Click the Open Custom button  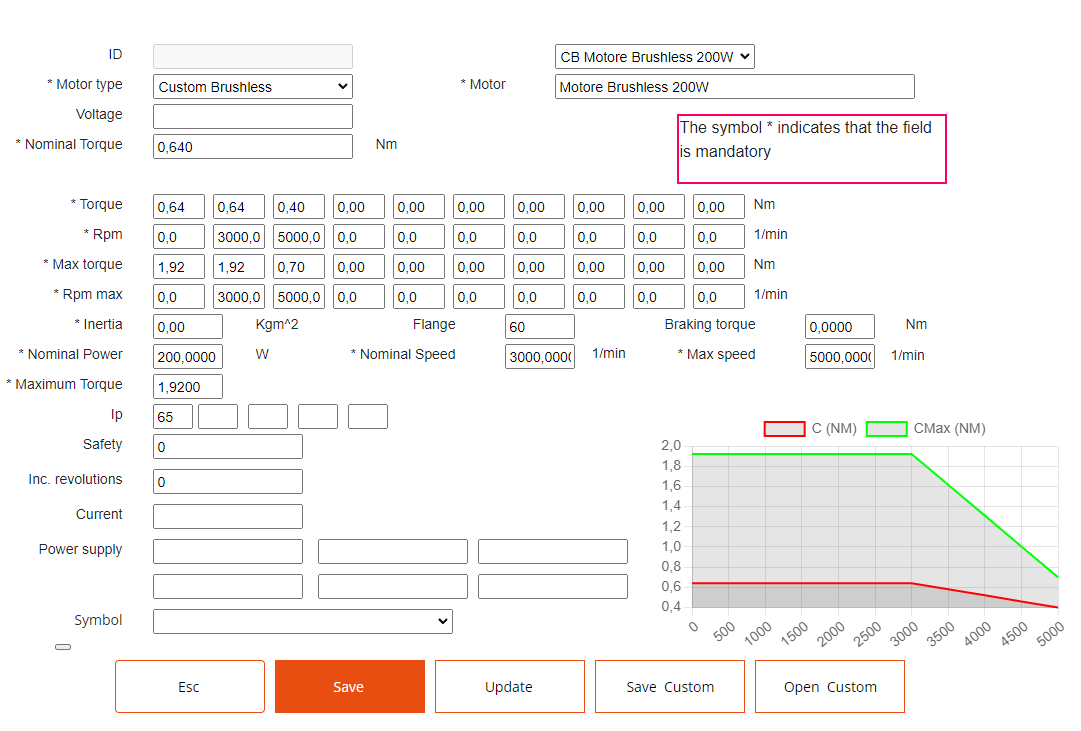click(x=829, y=687)
